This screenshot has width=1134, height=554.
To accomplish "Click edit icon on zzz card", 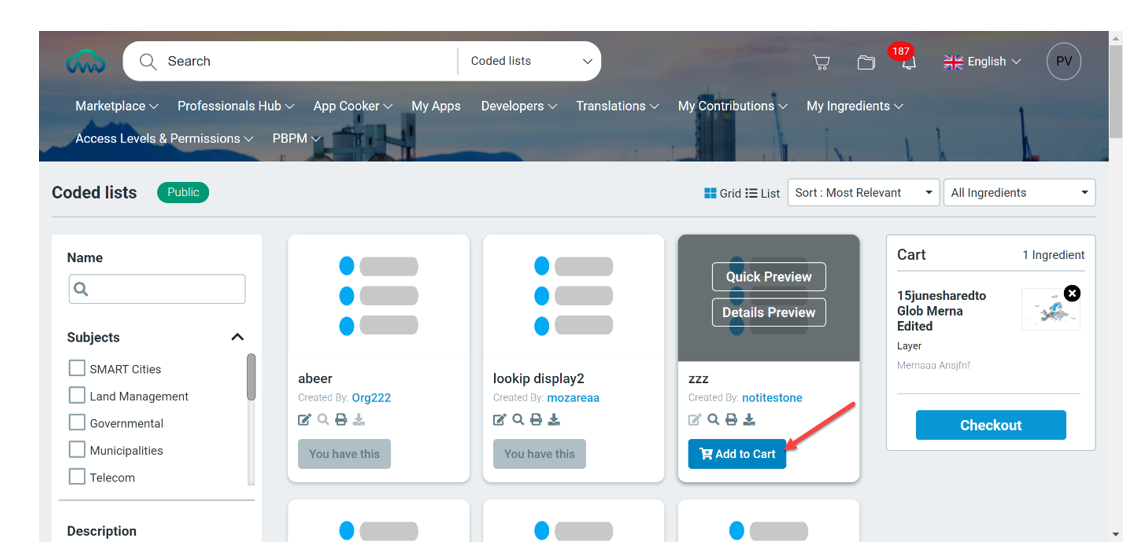I will click(695, 419).
